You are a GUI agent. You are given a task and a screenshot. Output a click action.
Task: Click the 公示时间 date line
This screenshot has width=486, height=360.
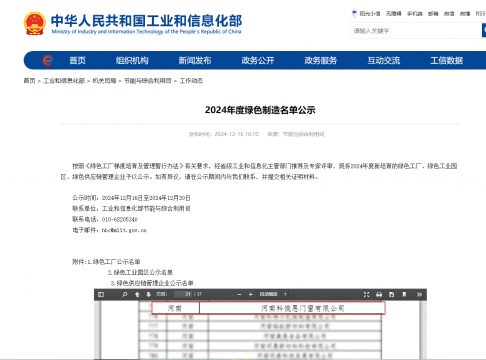coord(131,198)
